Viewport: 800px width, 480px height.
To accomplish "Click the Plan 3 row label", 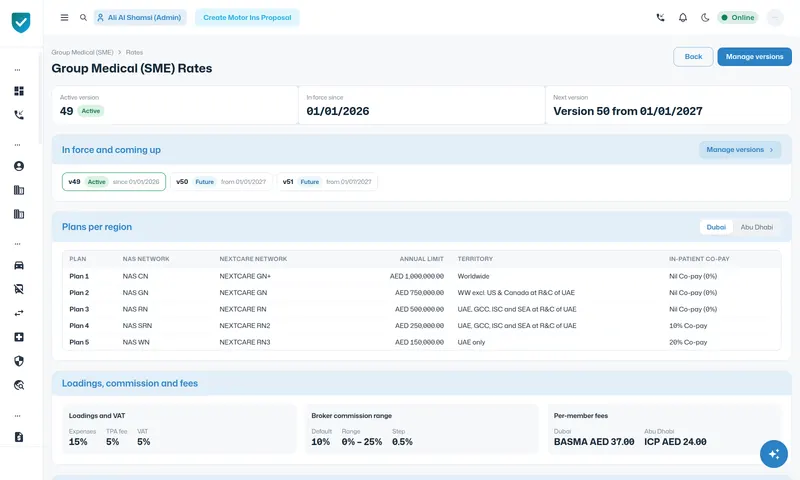I will pos(79,309).
